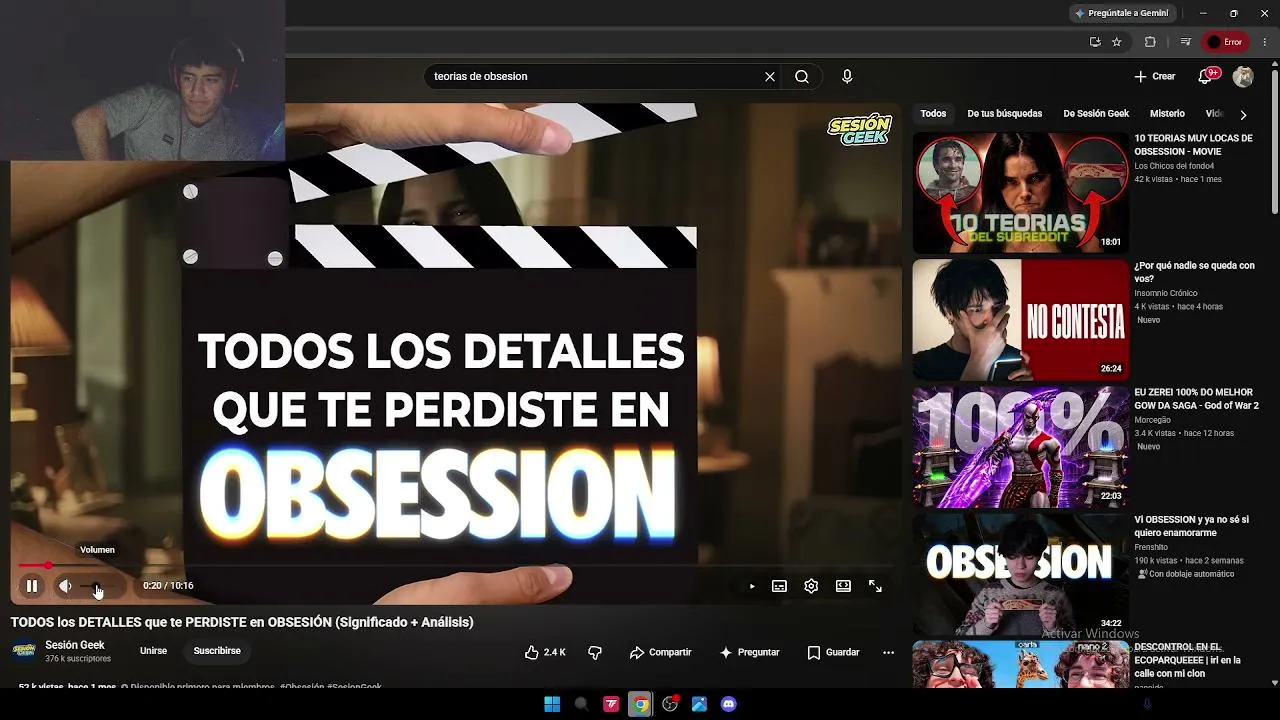Open Chrome media controls icon
The image size is (1280, 720).
pos(1185,42)
